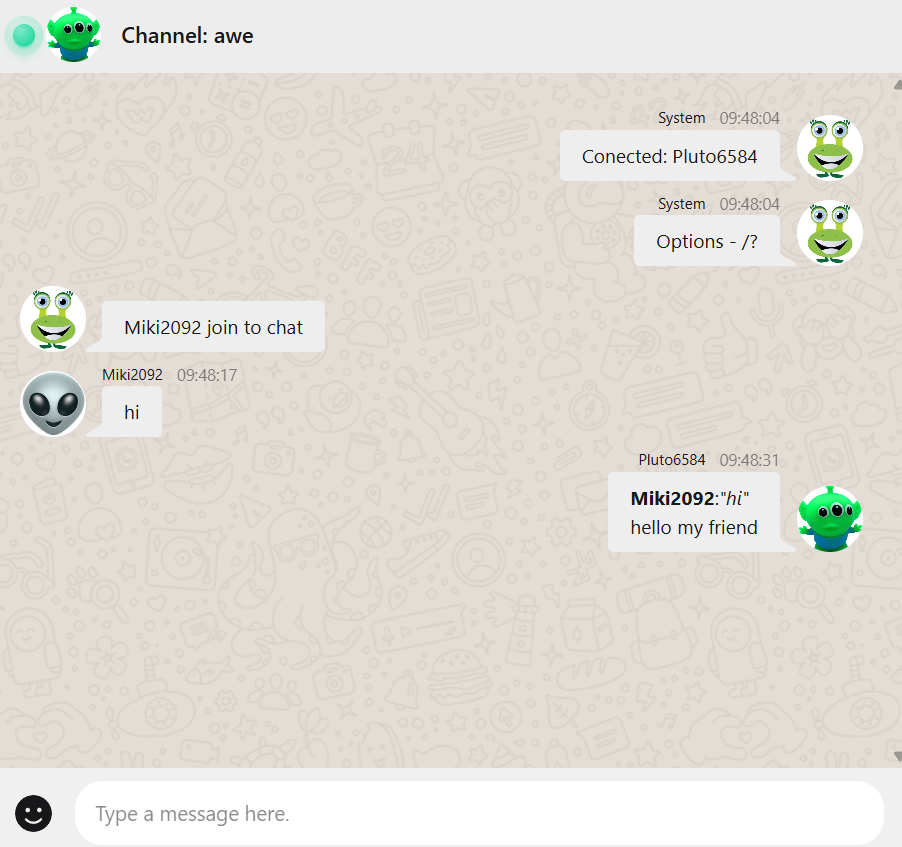Click the quoted Miki2092 "hi" reference

click(690, 498)
